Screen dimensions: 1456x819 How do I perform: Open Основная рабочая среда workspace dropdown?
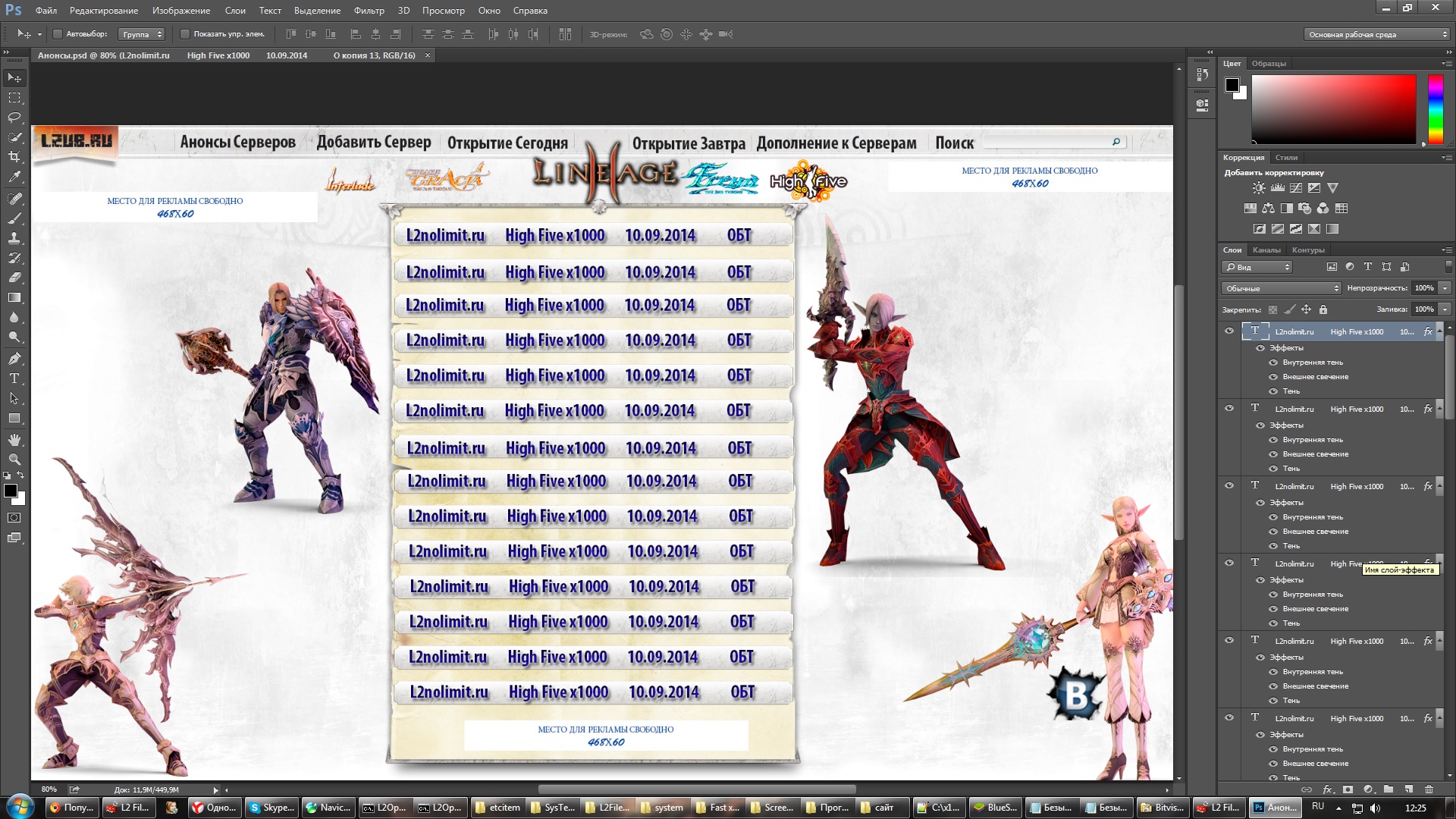click(x=1376, y=34)
